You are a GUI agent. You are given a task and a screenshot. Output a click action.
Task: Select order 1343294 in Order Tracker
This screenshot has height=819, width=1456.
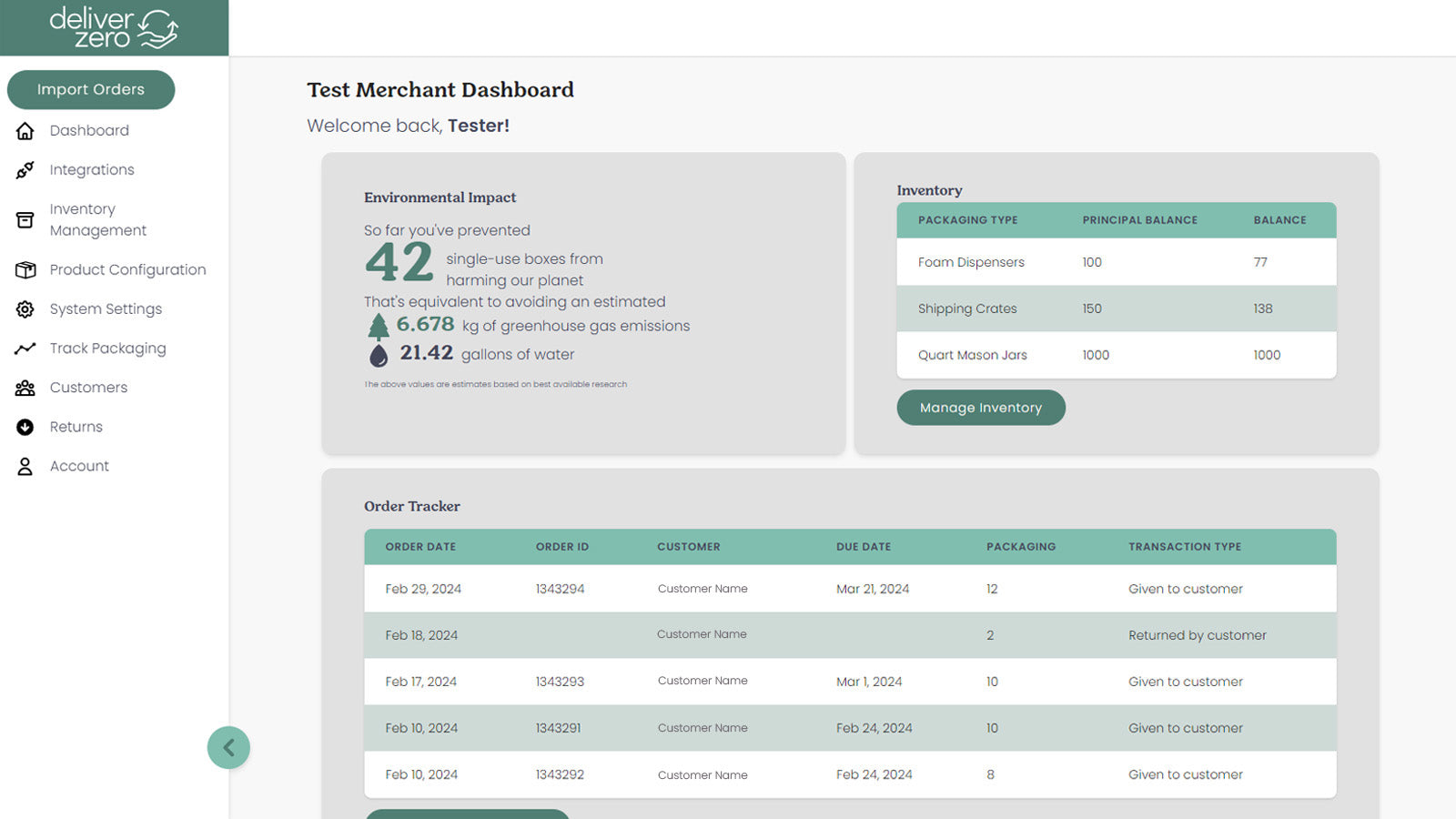560,589
